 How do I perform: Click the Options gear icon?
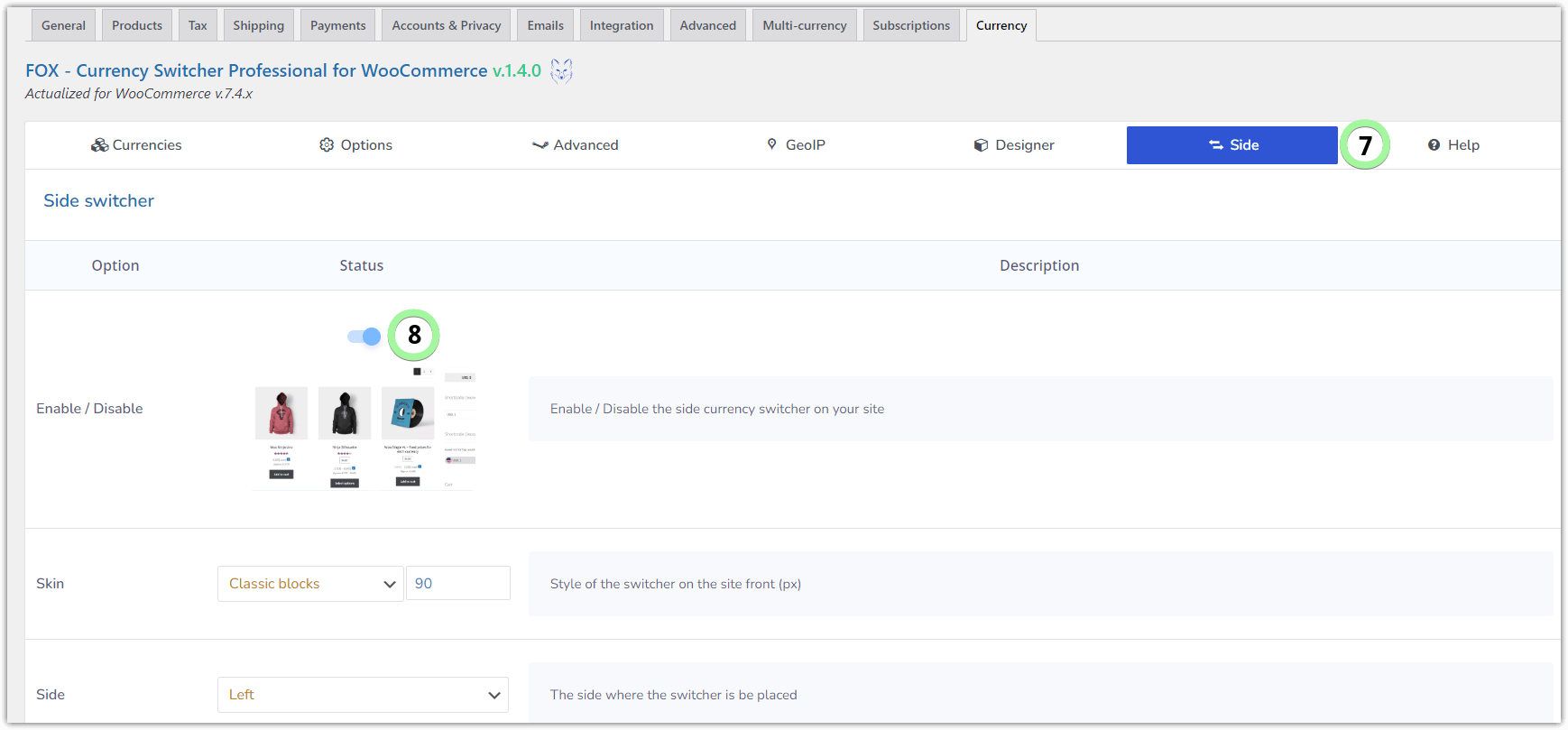327,145
